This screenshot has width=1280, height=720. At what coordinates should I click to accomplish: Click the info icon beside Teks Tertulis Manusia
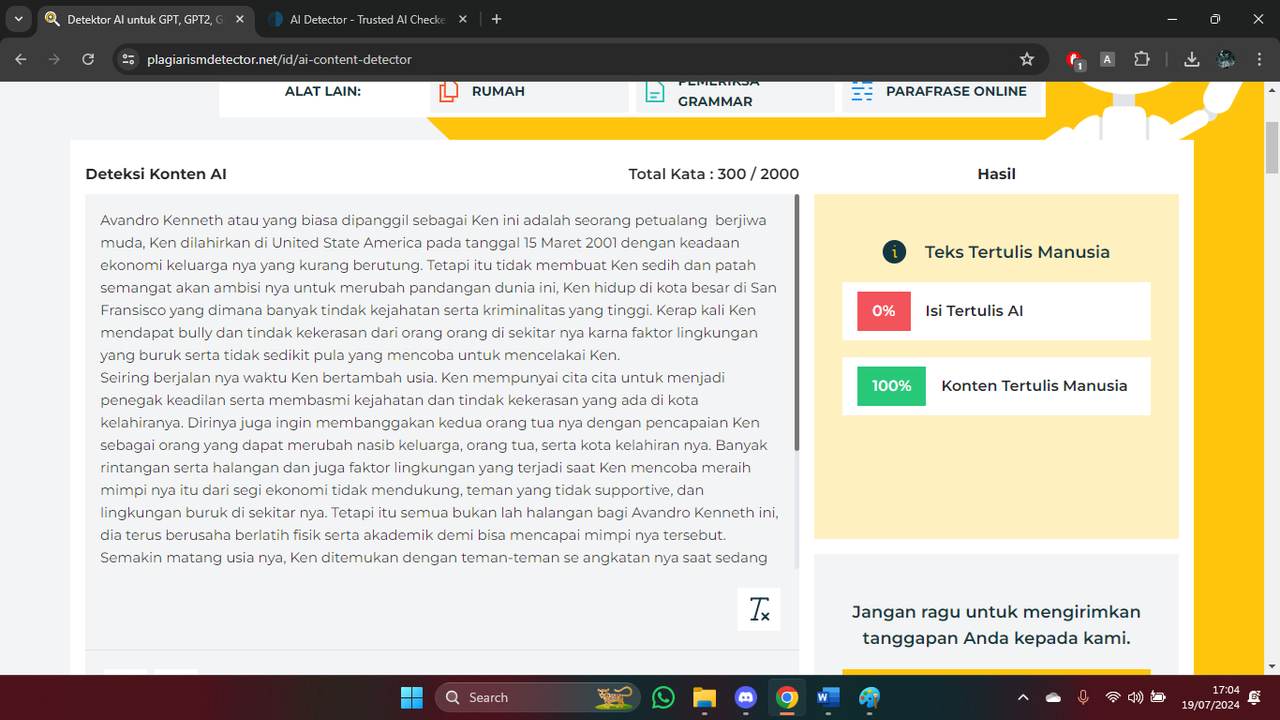pos(894,252)
